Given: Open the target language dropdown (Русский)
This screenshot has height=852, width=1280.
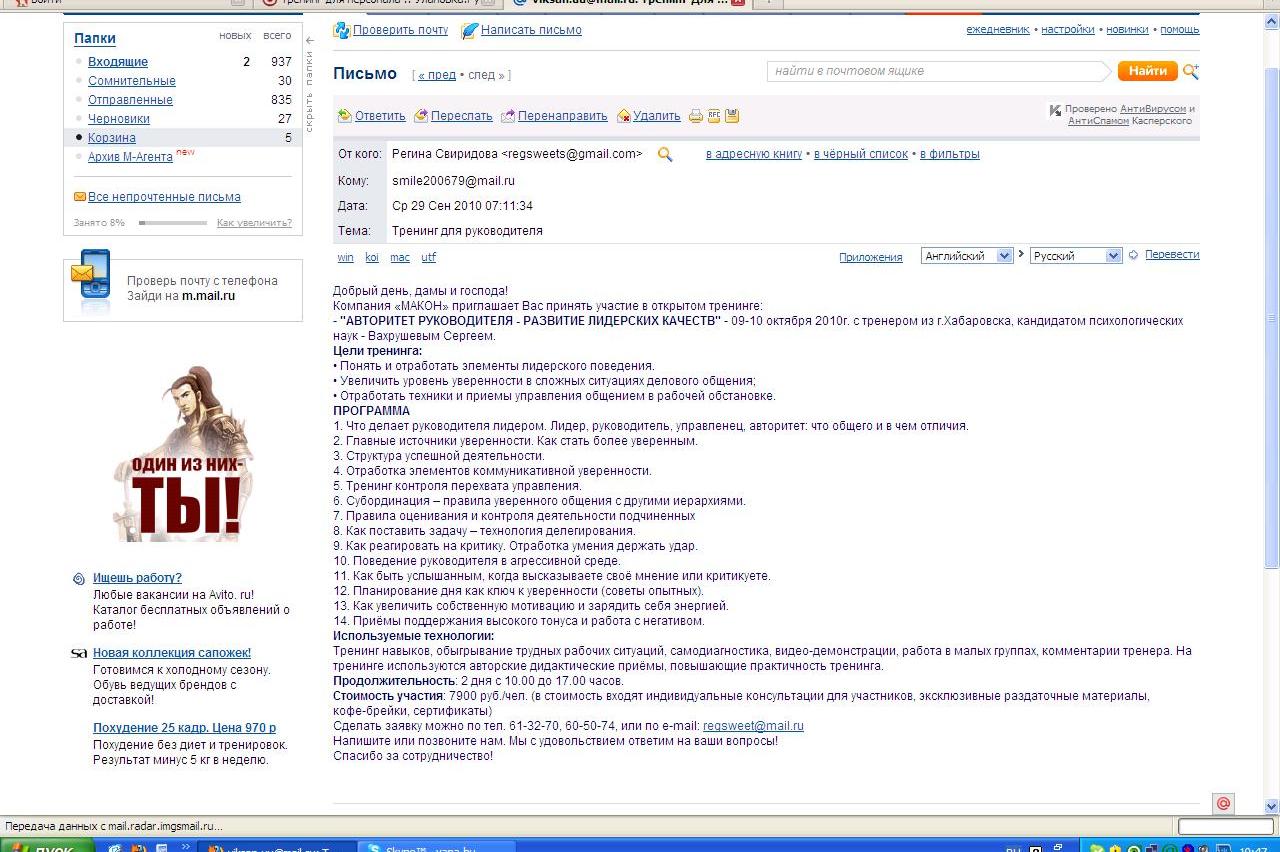Looking at the screenshot, I should (1076, 256).
